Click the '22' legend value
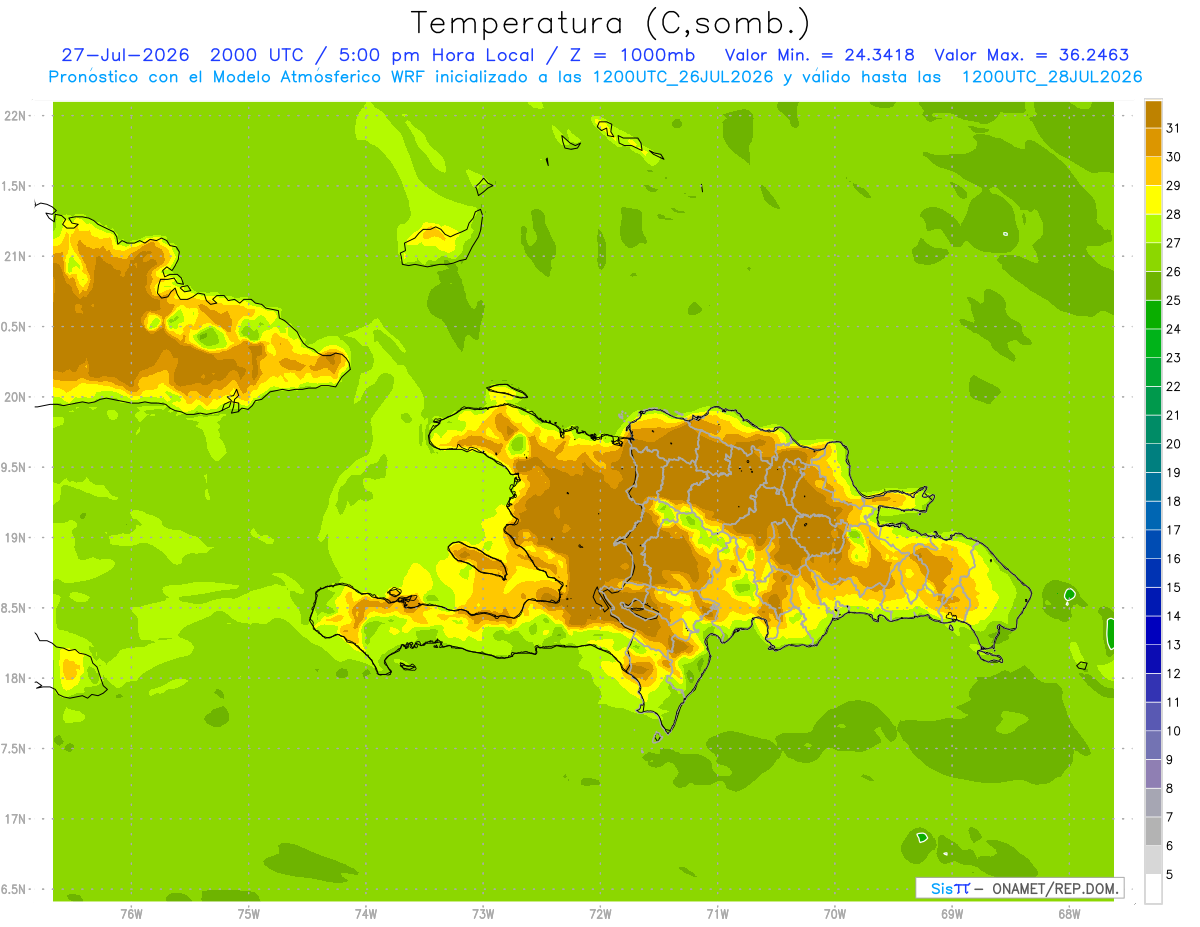This screenshot has width=1200, height=927. (1174, 386)
